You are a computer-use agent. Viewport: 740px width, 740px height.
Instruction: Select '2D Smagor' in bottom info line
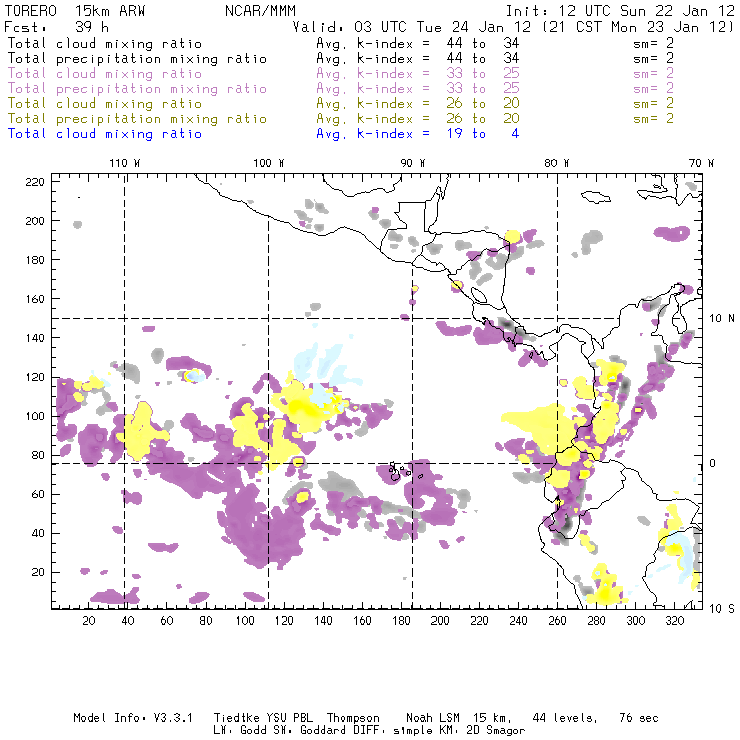pyautogui.click(x=496, y=731)
